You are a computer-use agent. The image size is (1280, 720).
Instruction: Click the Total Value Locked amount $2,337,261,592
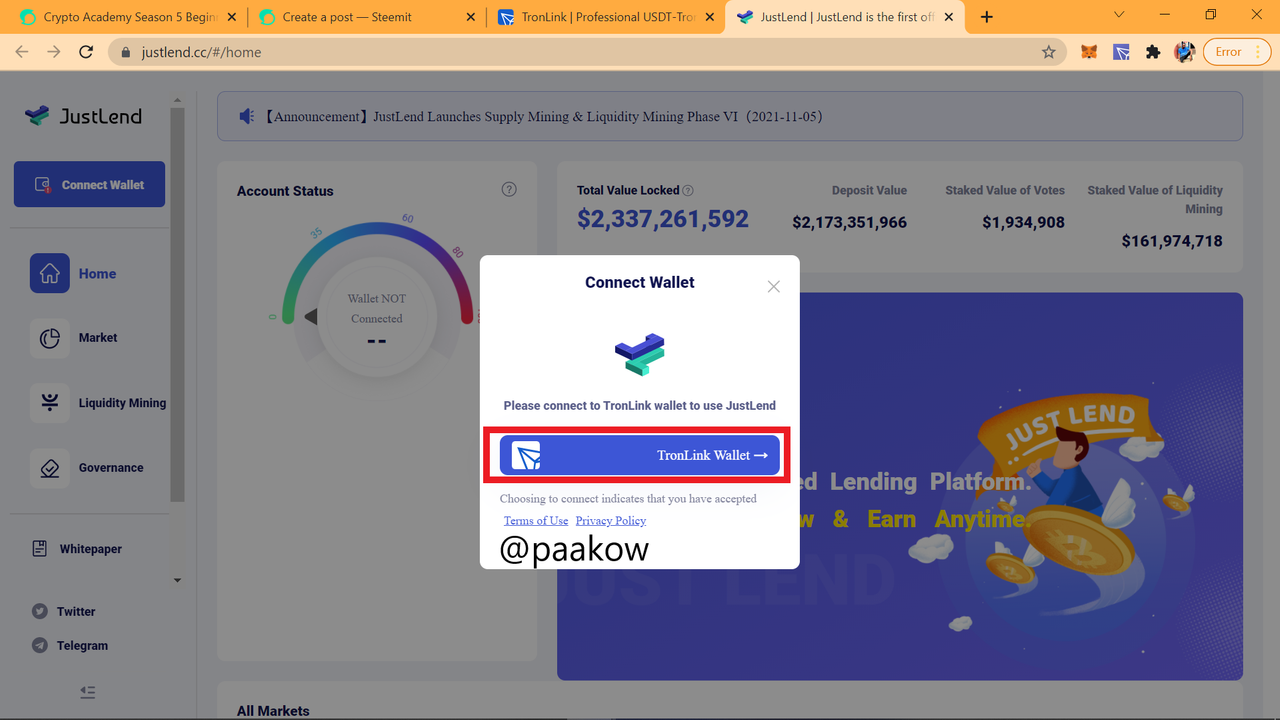(x=663, y=218)
